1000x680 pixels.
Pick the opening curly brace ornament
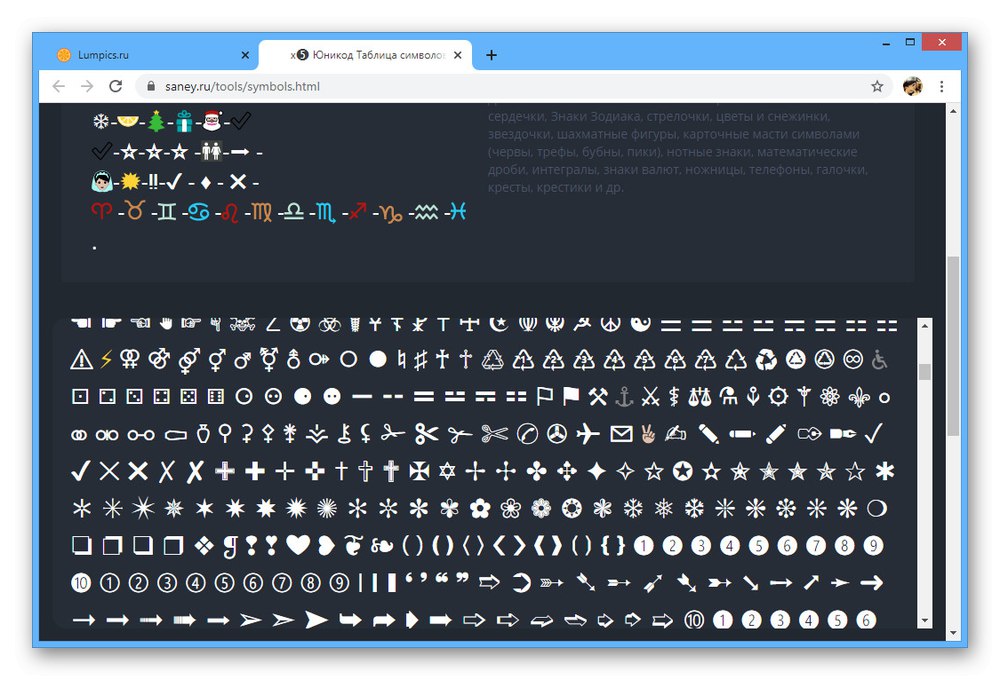[x=605, y=545]
